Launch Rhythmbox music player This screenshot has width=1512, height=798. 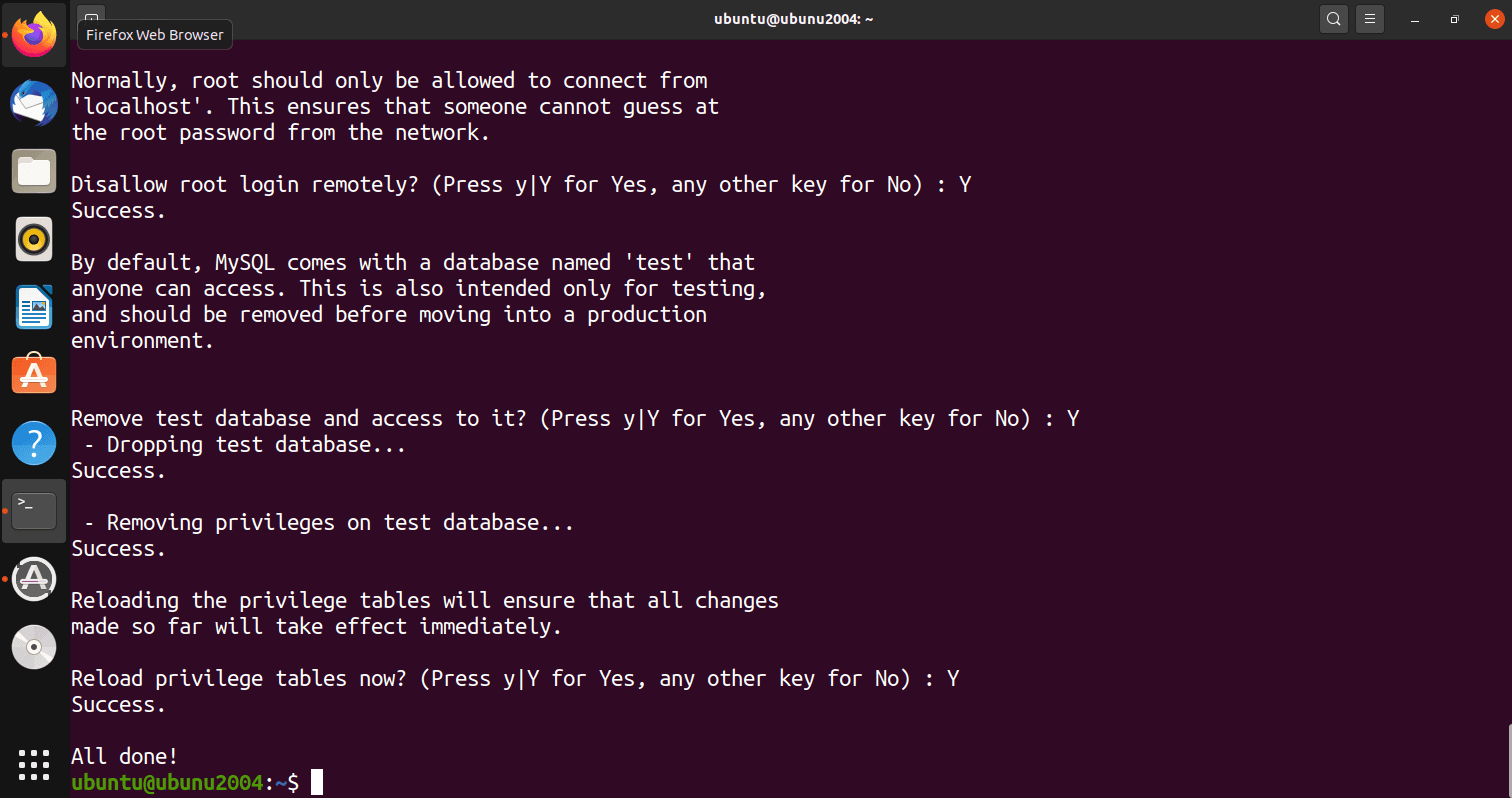[x=34, y=239]
